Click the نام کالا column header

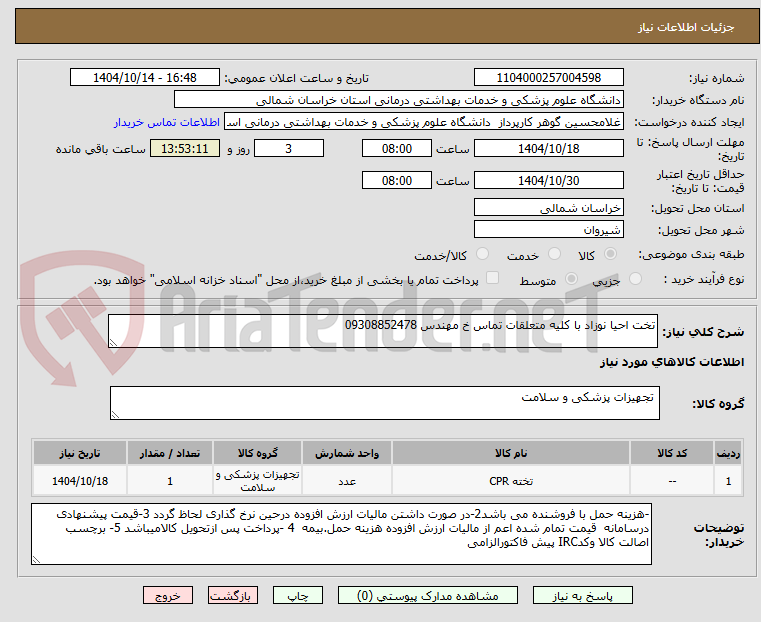[511, 453]
